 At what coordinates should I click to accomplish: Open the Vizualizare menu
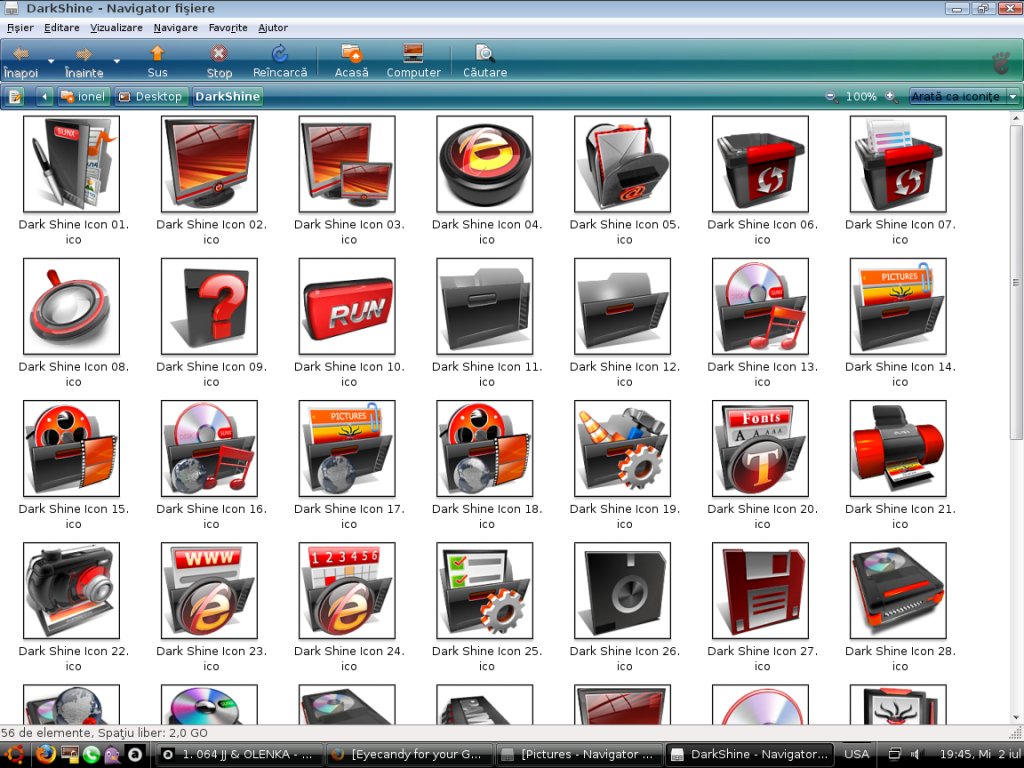pos(116,28)
